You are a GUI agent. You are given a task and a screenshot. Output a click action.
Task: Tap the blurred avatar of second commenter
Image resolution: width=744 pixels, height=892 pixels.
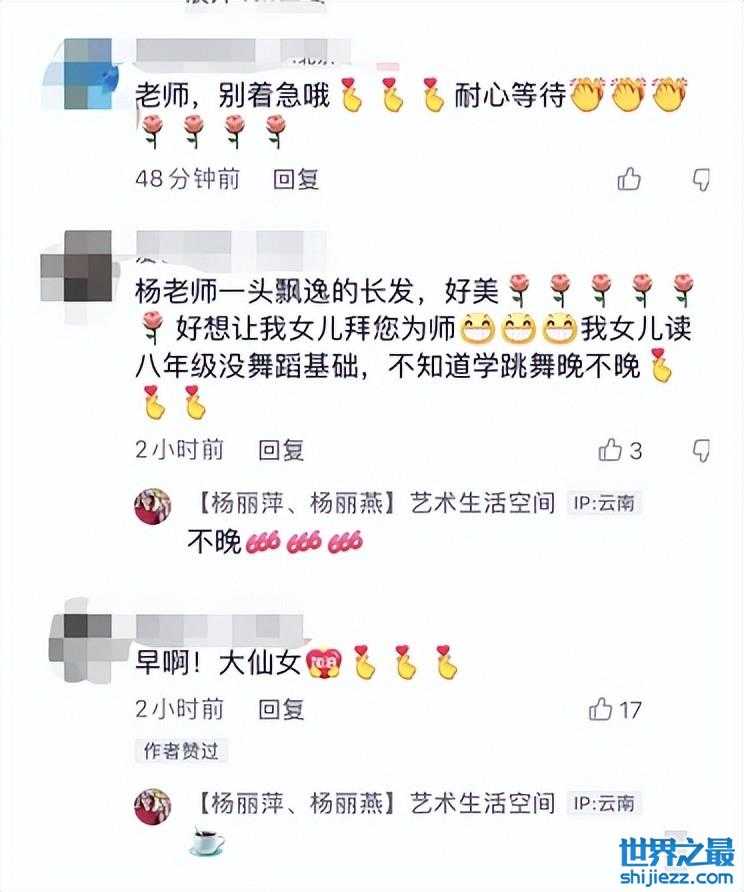click(x=80, y=267)
